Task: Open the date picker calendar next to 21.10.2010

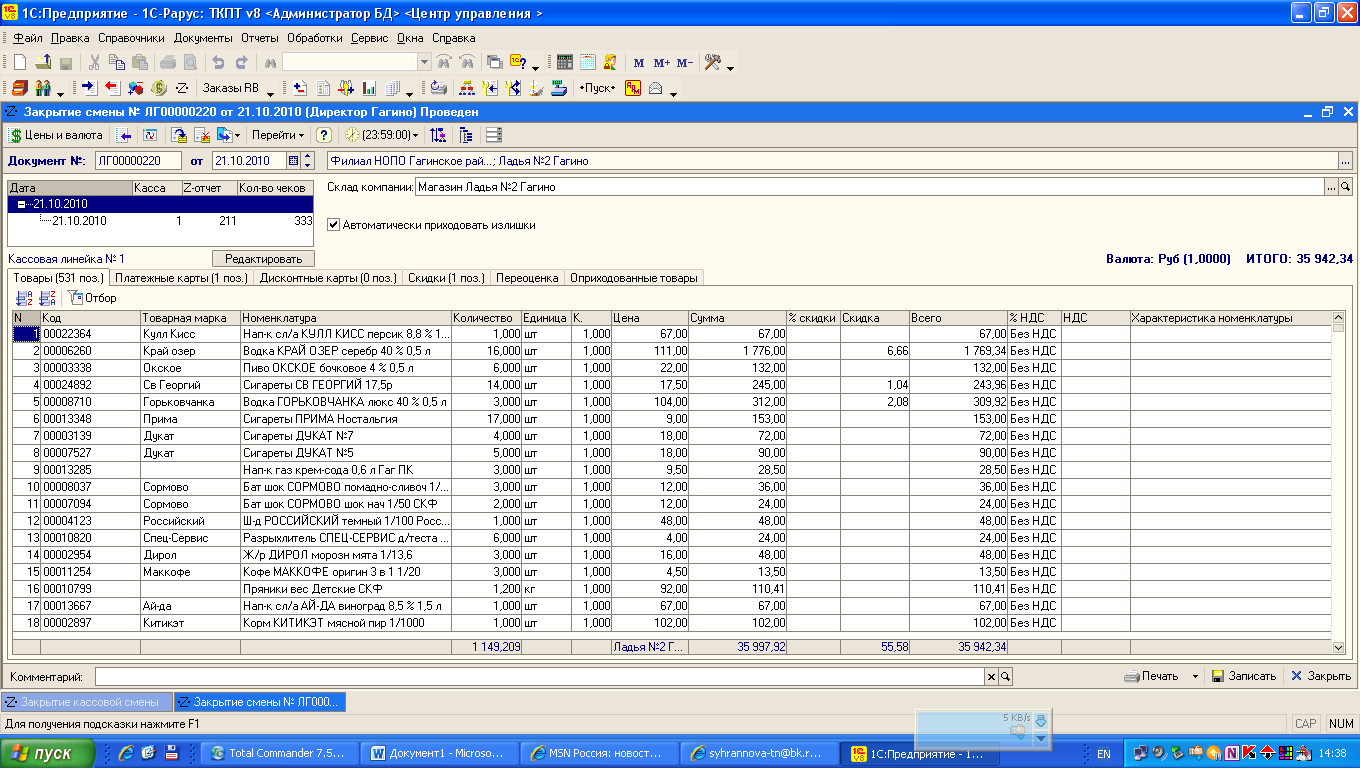Action: [293, 160]
